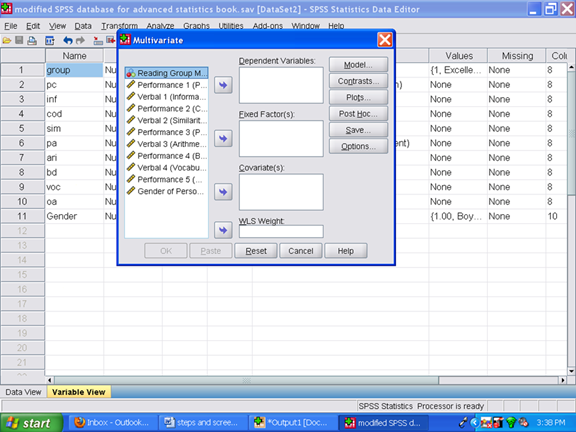Close the Multivariate dialog
The width and height of the screenshot is (576, 432).
point(385,40)
